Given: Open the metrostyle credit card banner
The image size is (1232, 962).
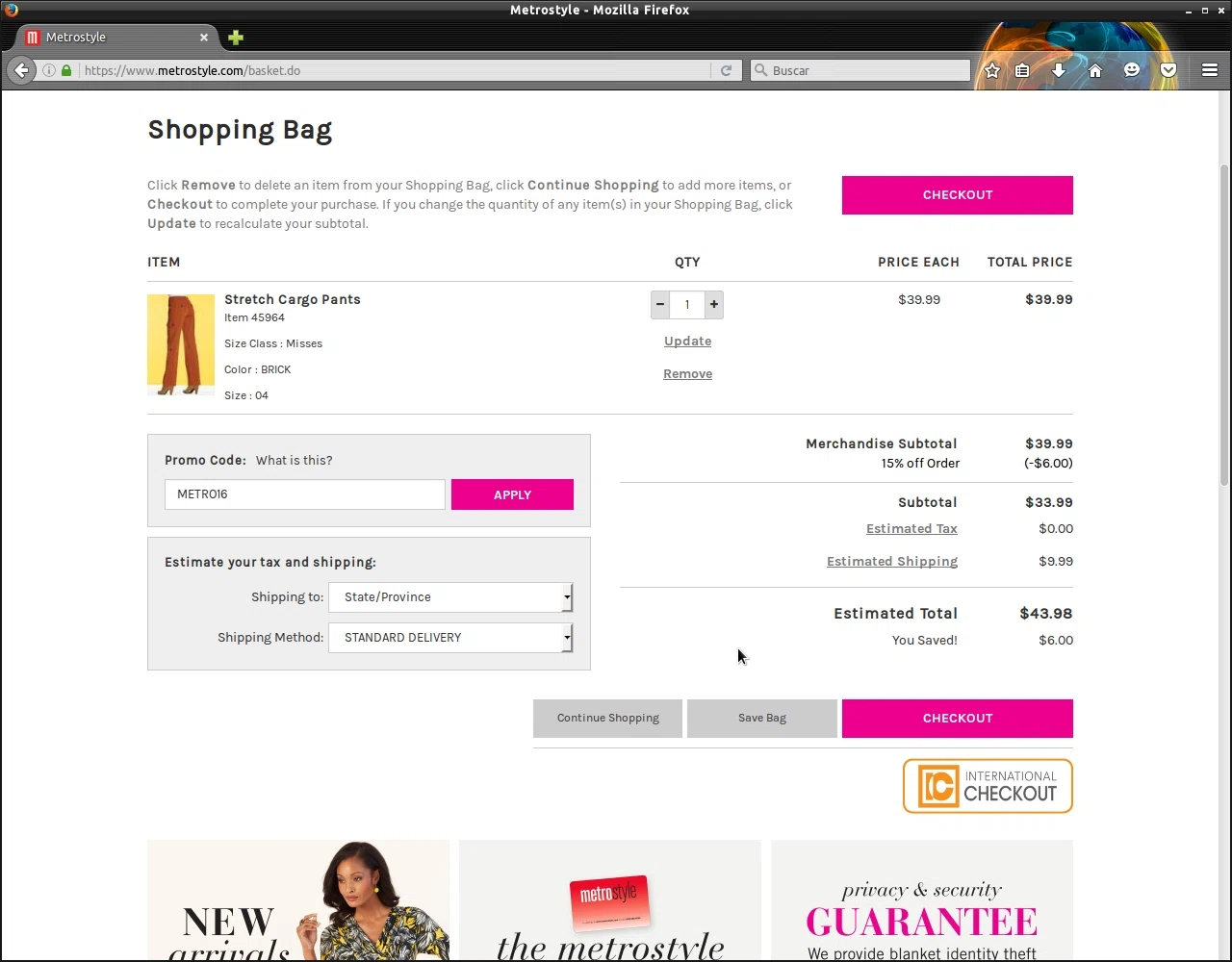Looking at the screenshot, I should point(610,900).
